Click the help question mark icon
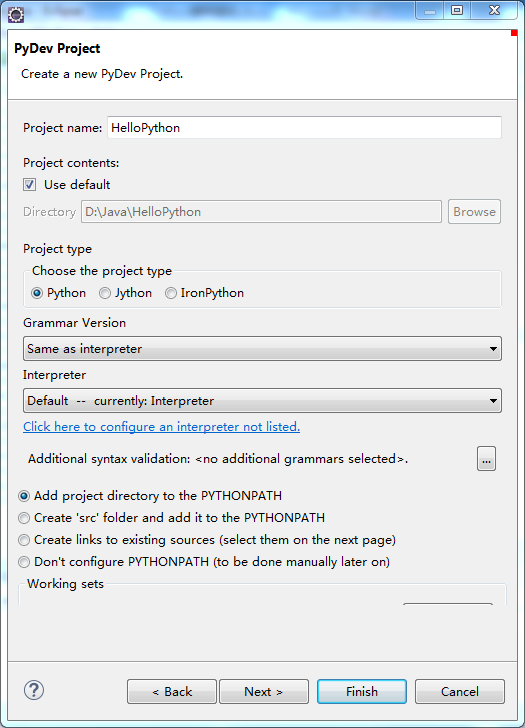This screenshot has height=728, width=525. [34, 690]
